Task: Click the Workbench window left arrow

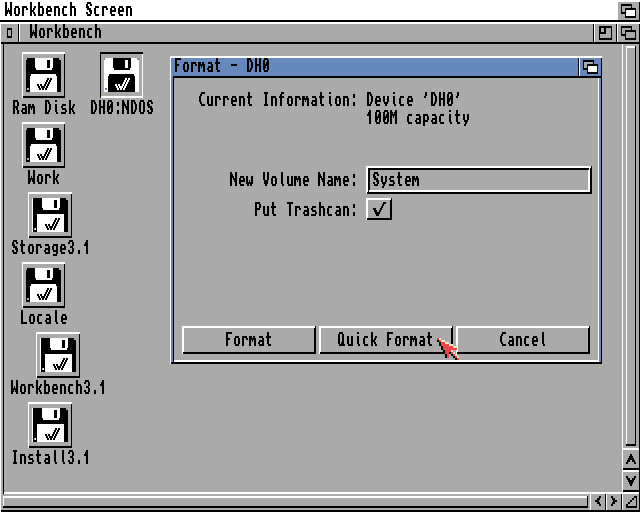Action: [x=598, y=501]
